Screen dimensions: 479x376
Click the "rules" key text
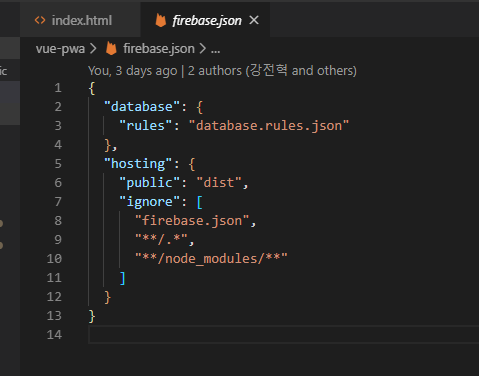146,126
